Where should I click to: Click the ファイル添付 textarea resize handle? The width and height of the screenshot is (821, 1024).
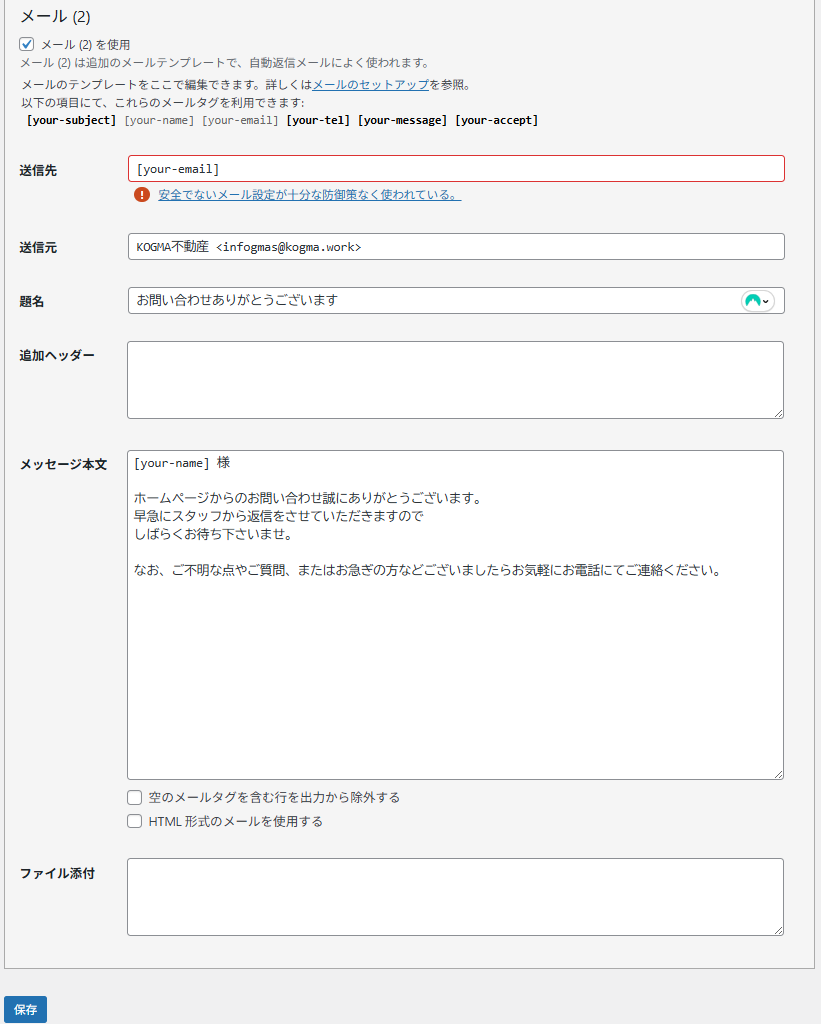click(777, 929)
